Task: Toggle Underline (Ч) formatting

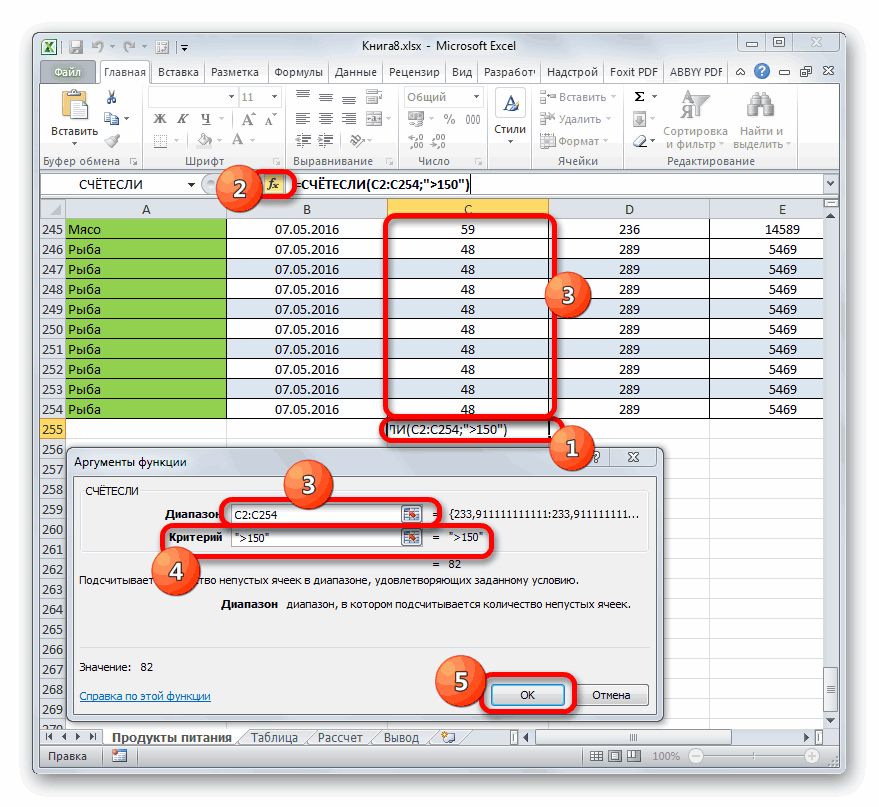Action: tap(206, 119)
